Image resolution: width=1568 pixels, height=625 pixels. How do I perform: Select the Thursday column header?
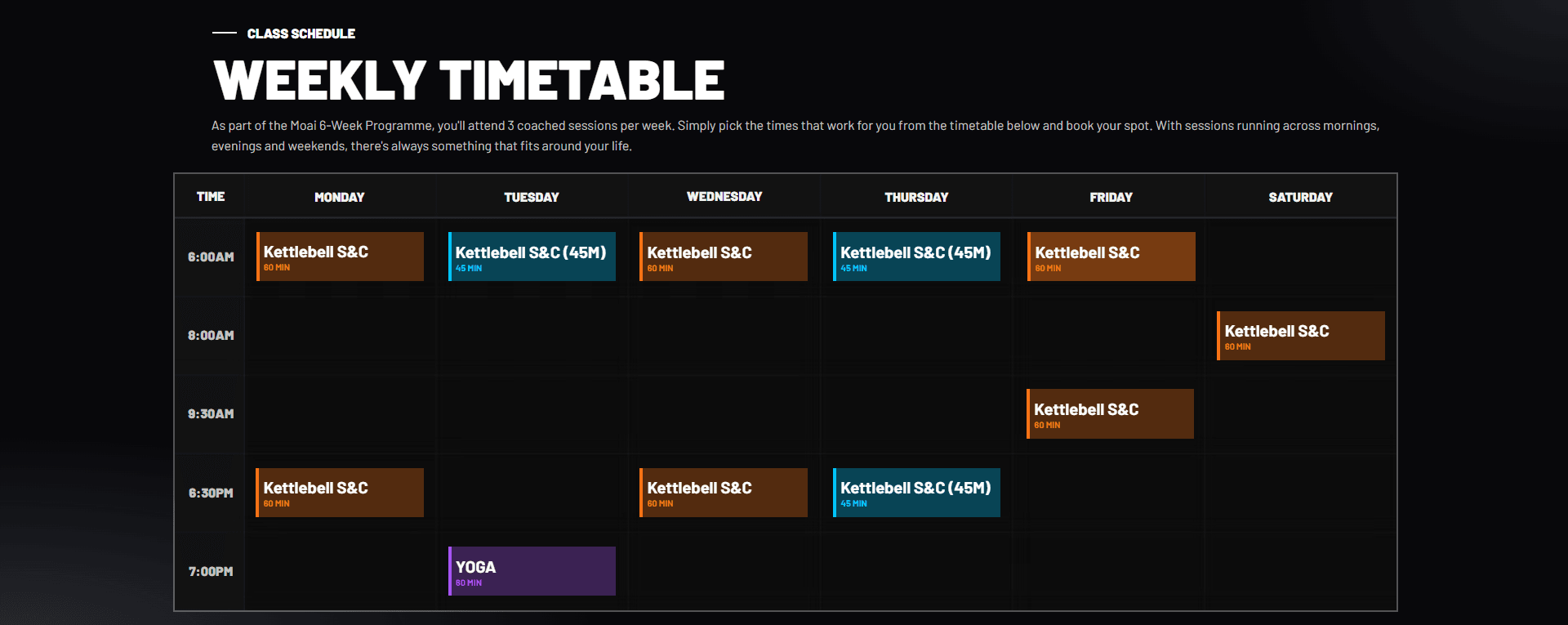click(916, 197)
